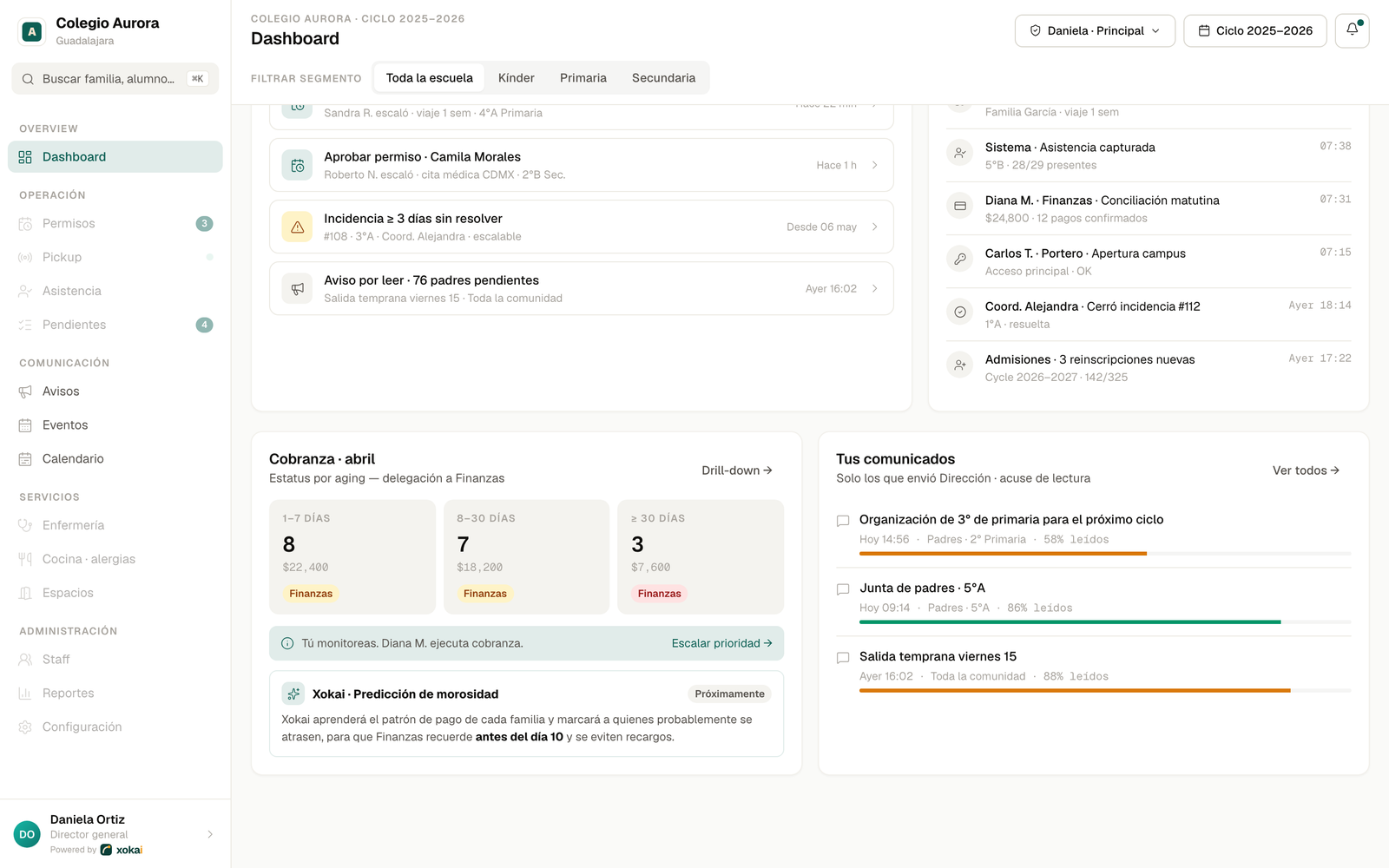Click the Finanzas tag in 8–30 días card
This screenshot has width=1389, height=868.
pos(485,594)
